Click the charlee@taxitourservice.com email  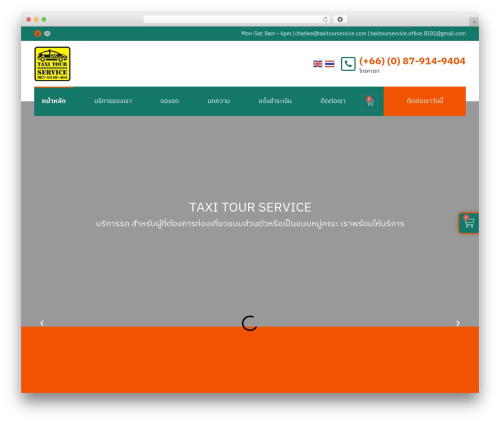pos(330,33)
